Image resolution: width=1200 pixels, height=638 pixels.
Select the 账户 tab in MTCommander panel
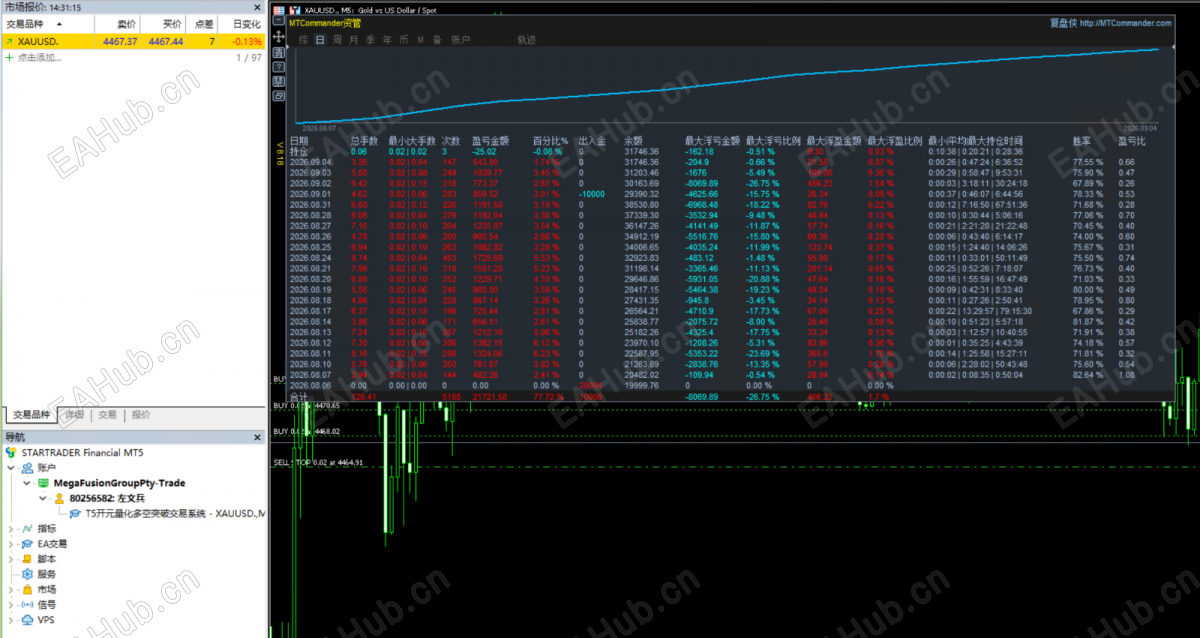click(461, 40)
